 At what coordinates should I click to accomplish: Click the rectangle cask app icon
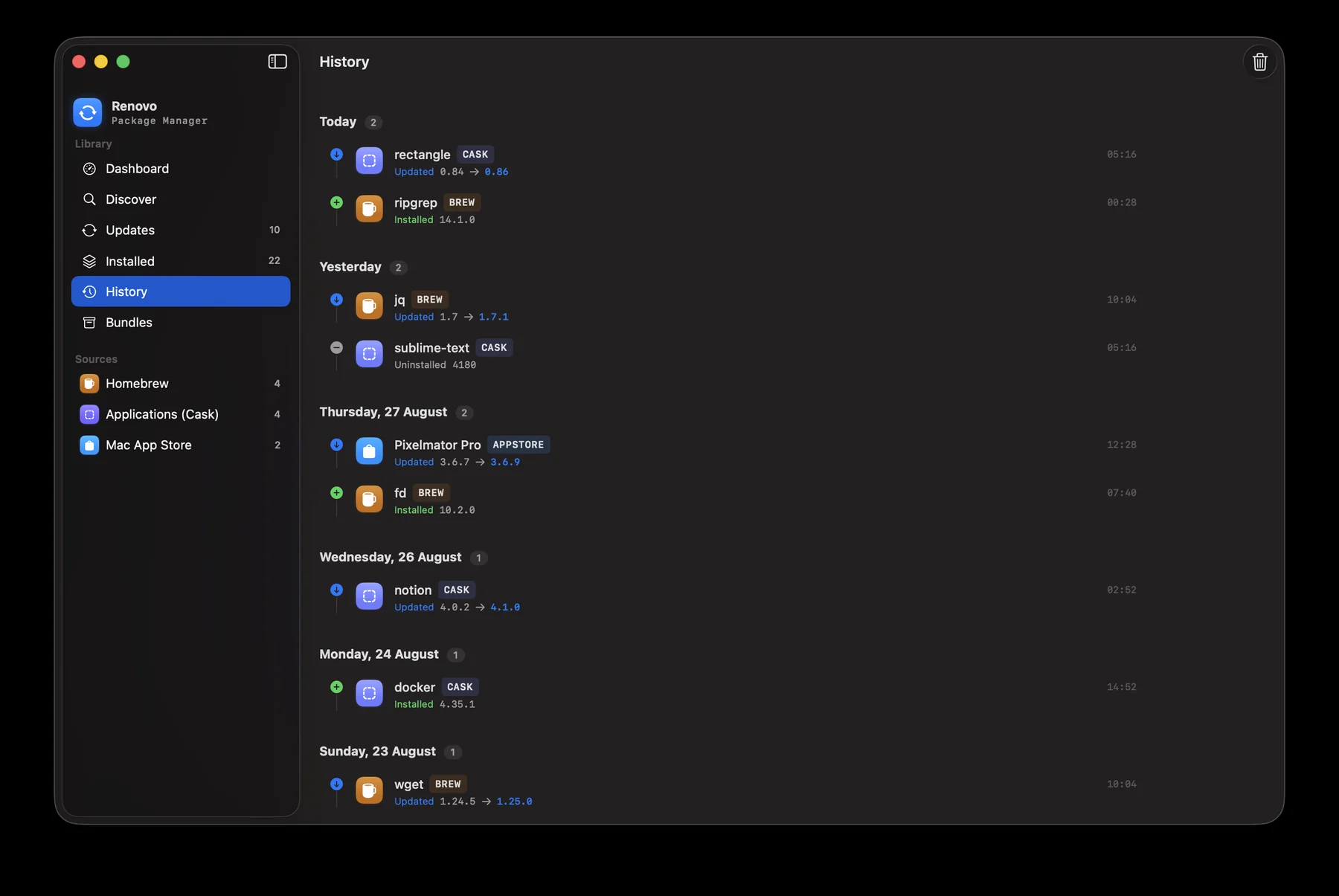click(x=369, y=161)
